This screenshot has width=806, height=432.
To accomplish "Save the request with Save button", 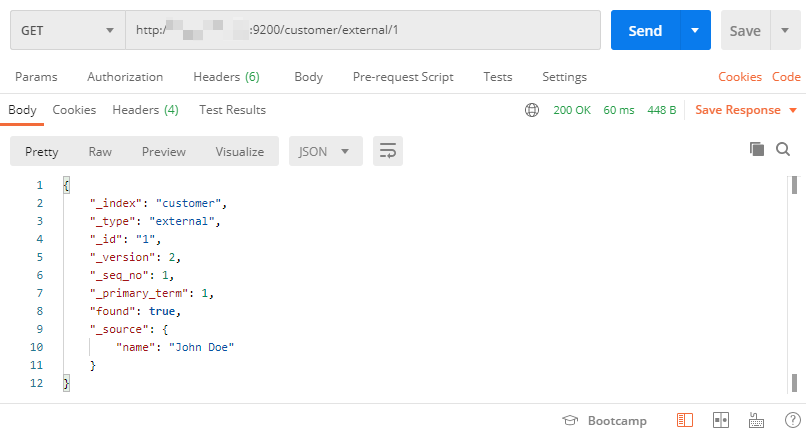I will pos(745,31).
